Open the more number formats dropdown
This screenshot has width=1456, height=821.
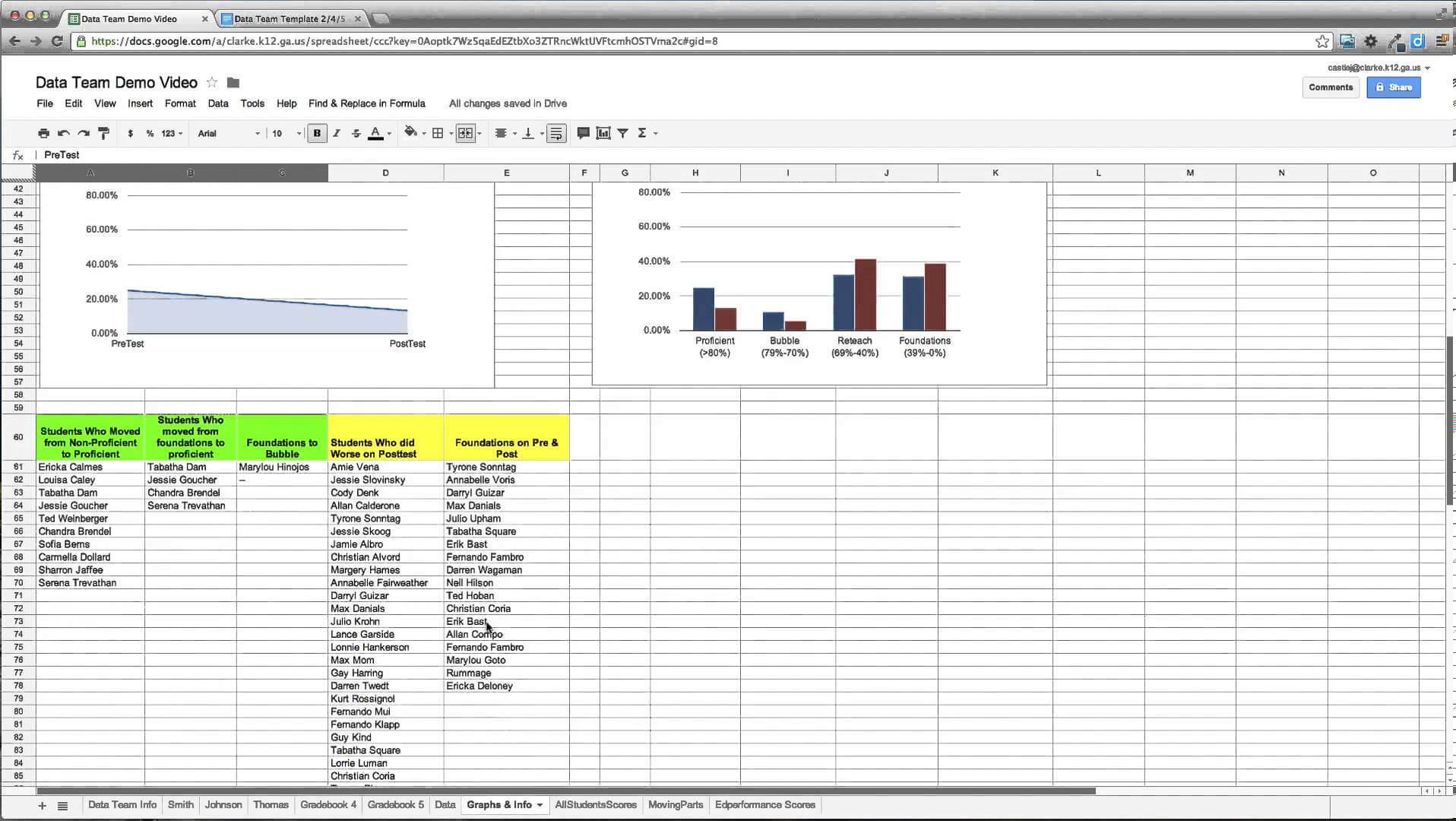point(172,133)
